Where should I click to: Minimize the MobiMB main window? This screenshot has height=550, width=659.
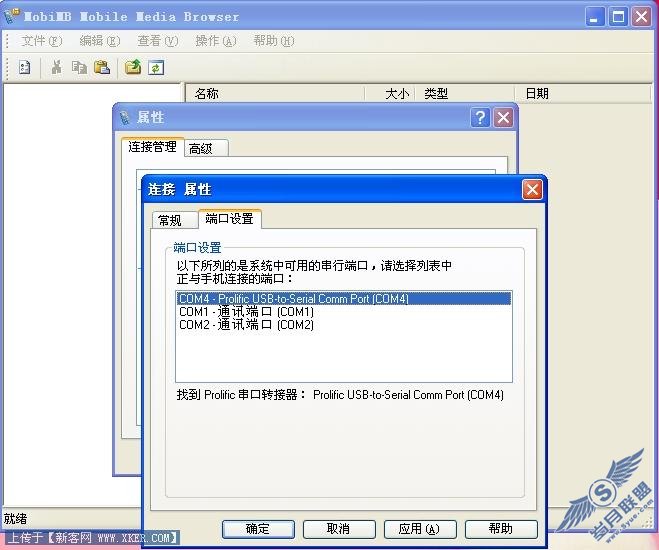595,17
